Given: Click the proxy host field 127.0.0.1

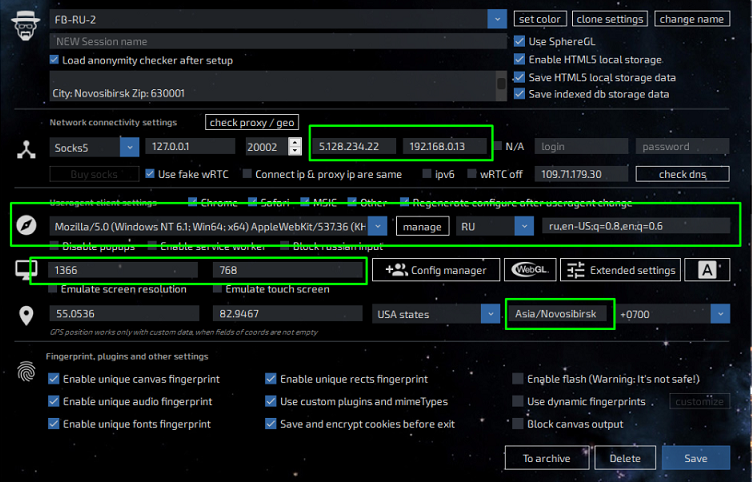Looking at the screenshot, I should (x=190, y=146).
